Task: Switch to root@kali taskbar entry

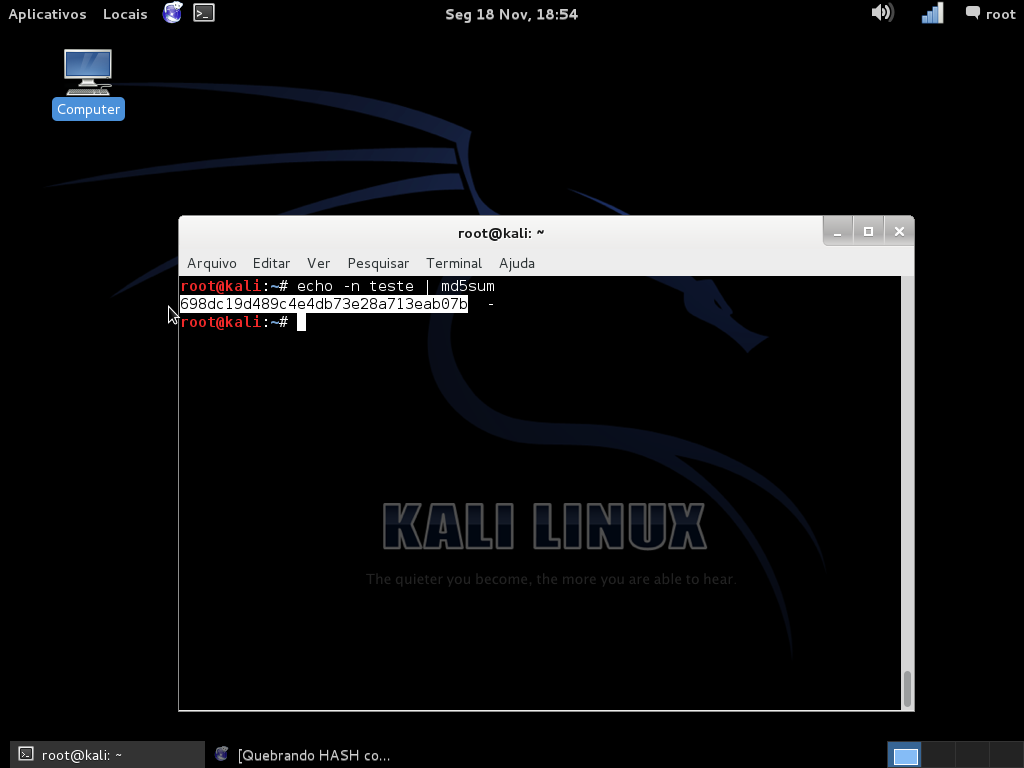Action: point(107,755)
